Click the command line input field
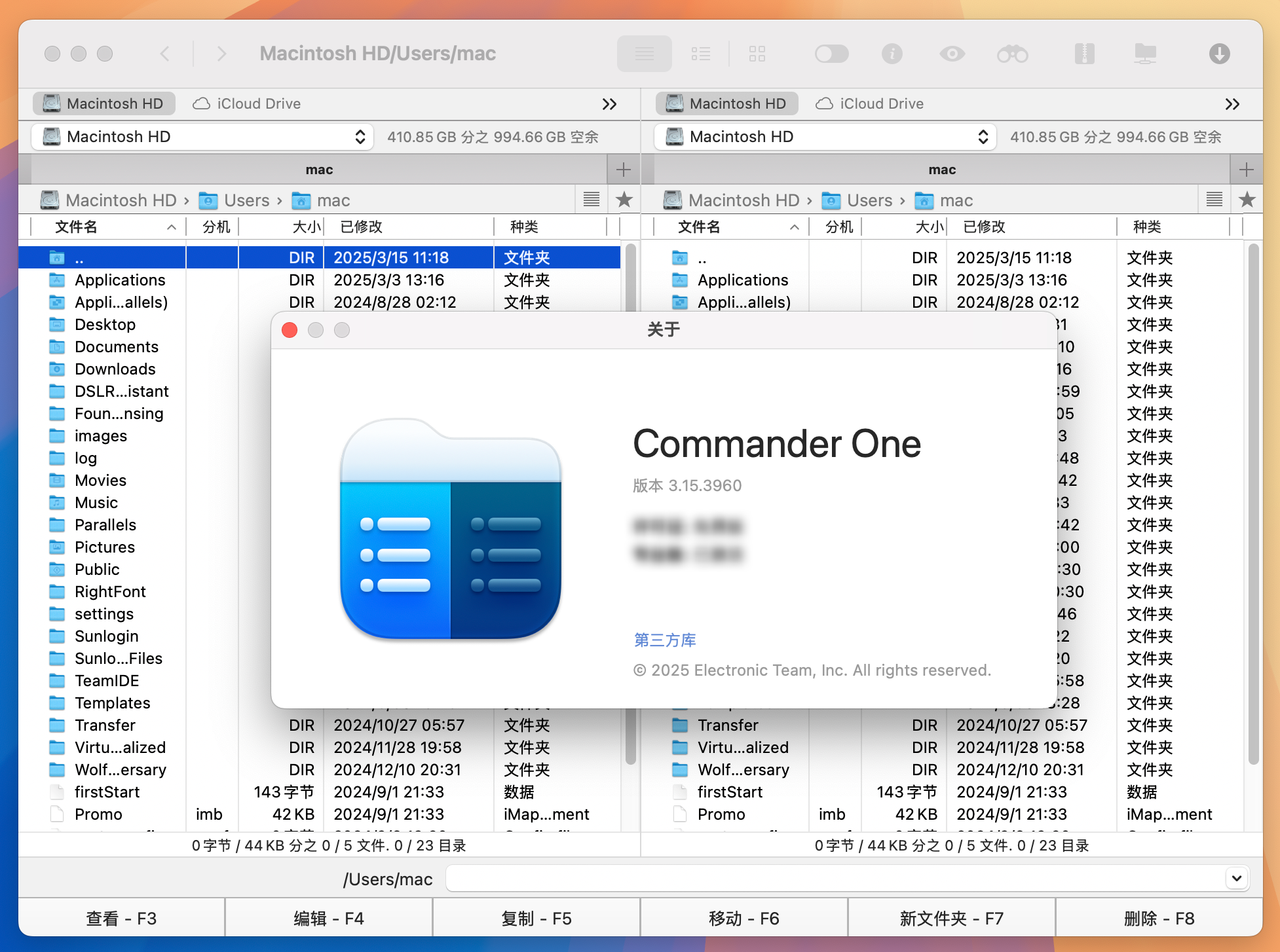Screen dimensions: 1280x952 point(835,879)
